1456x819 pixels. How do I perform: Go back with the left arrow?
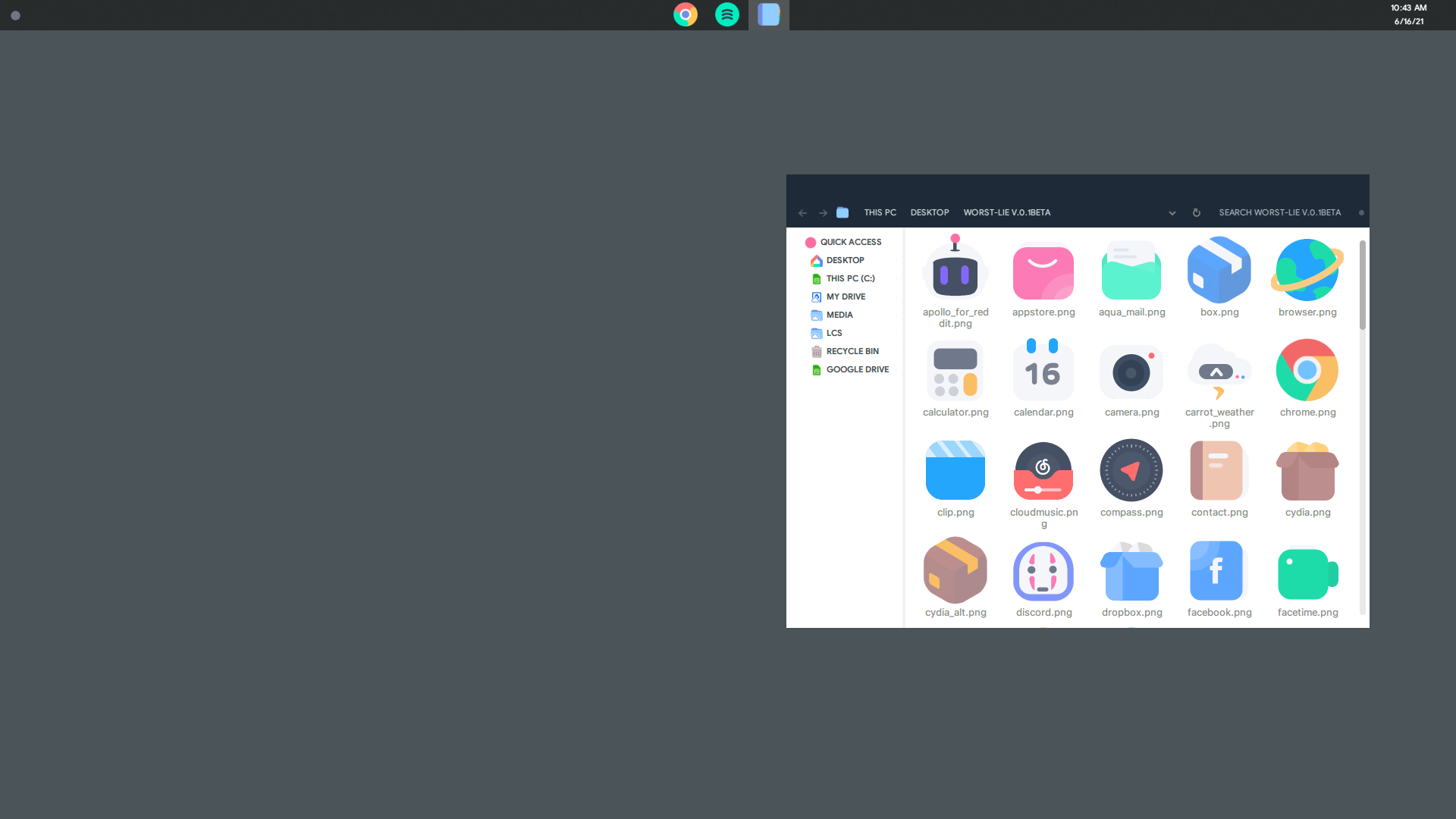tap(802, 213)
